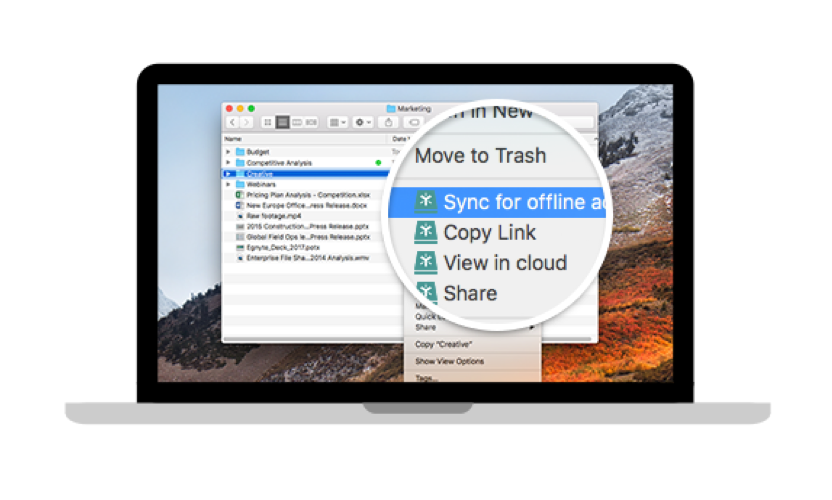Click the Egnyte_Deck_2017.pptx file icon
The width and height of the screenshot is (832, 500).
pyautogui.click(x=240, y=248)
